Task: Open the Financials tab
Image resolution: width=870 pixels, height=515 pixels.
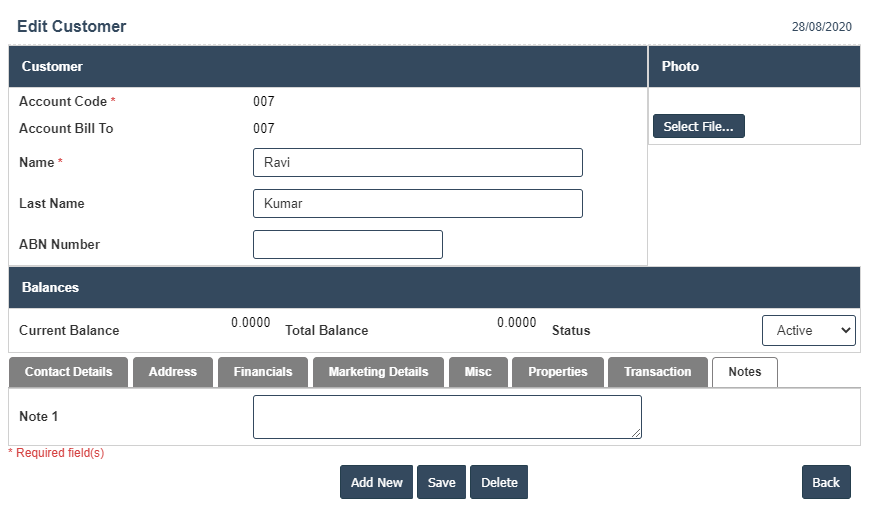Action: coord(263,372)
